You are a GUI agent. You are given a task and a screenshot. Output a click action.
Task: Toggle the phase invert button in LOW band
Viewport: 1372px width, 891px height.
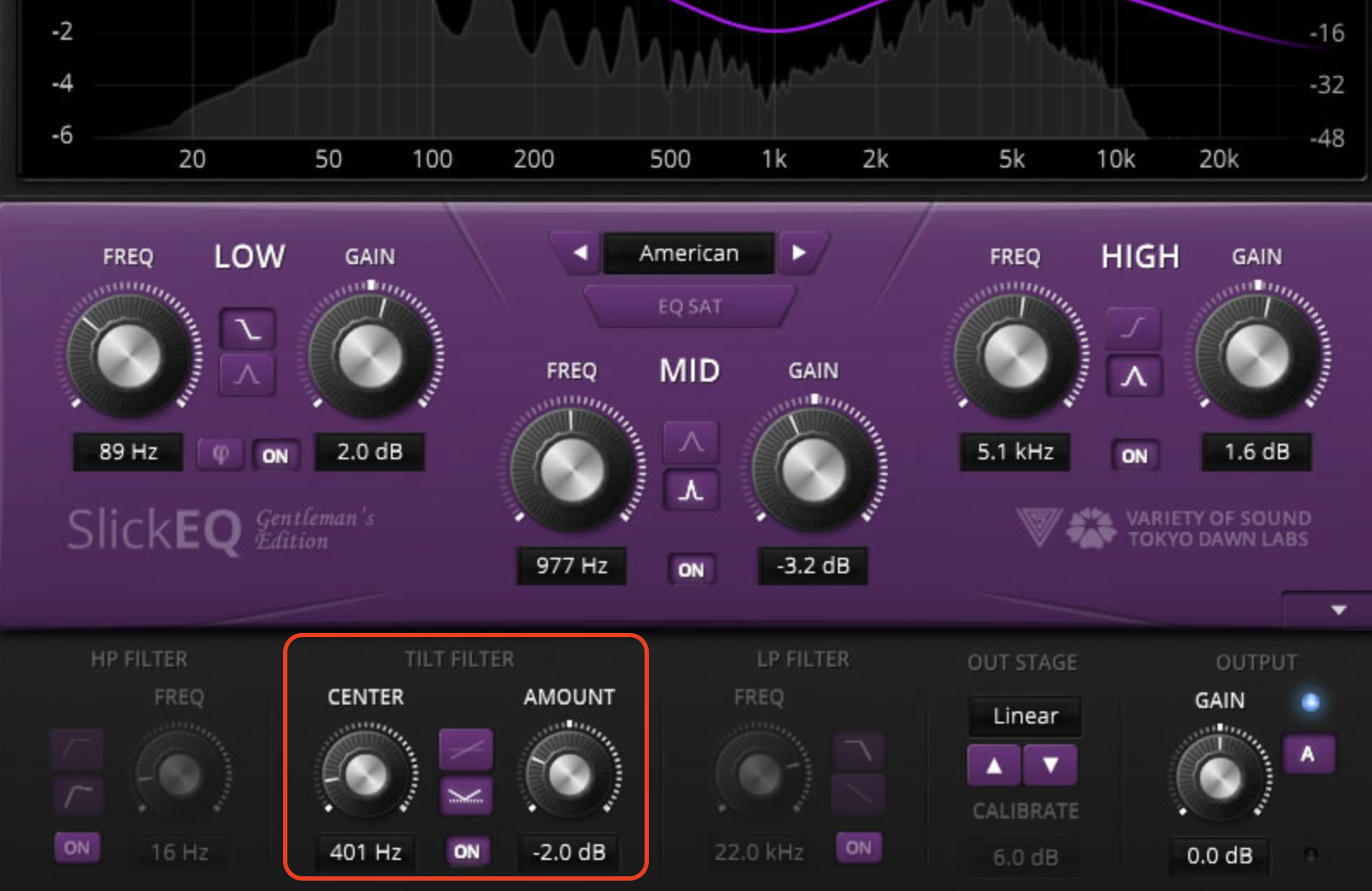click(221, 454)
